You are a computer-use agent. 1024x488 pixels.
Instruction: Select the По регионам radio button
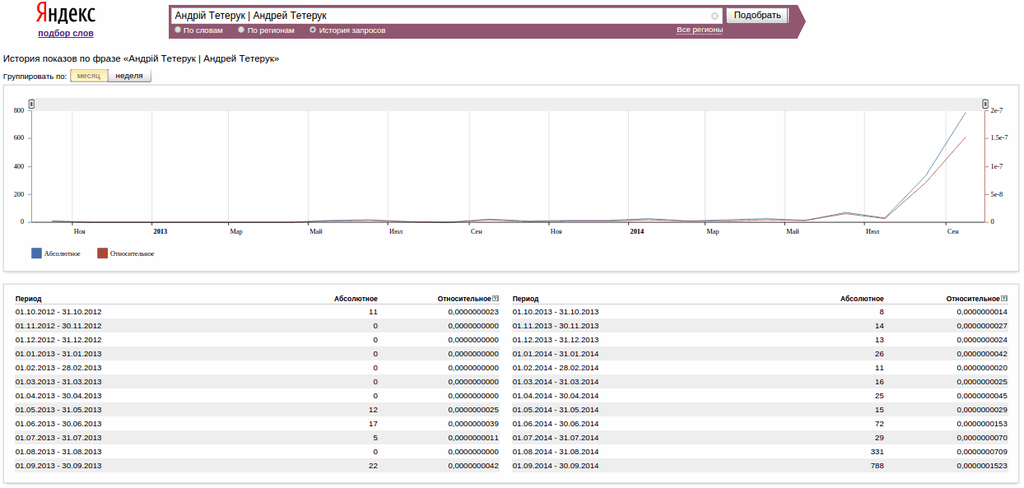click(x=242, y=30)
